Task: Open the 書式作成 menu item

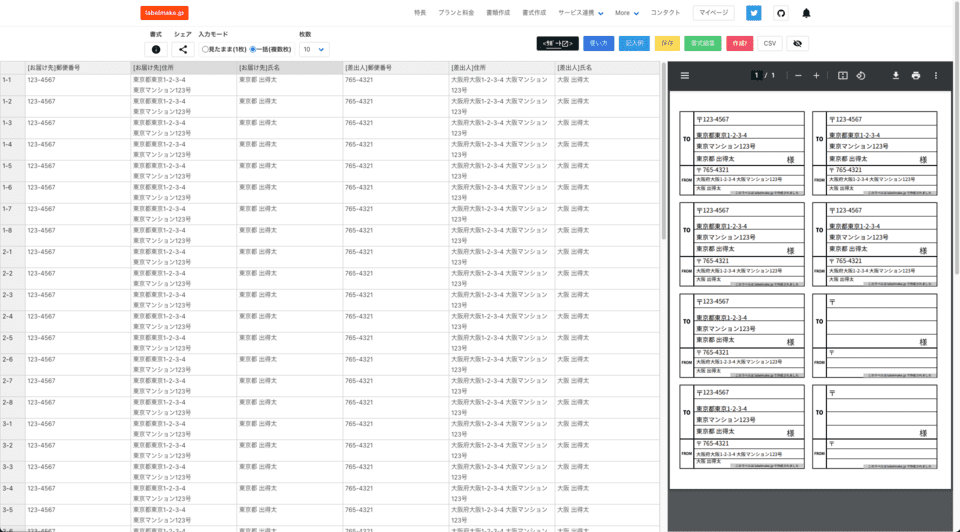Action: pyautogui.click(x=534, y=13)
